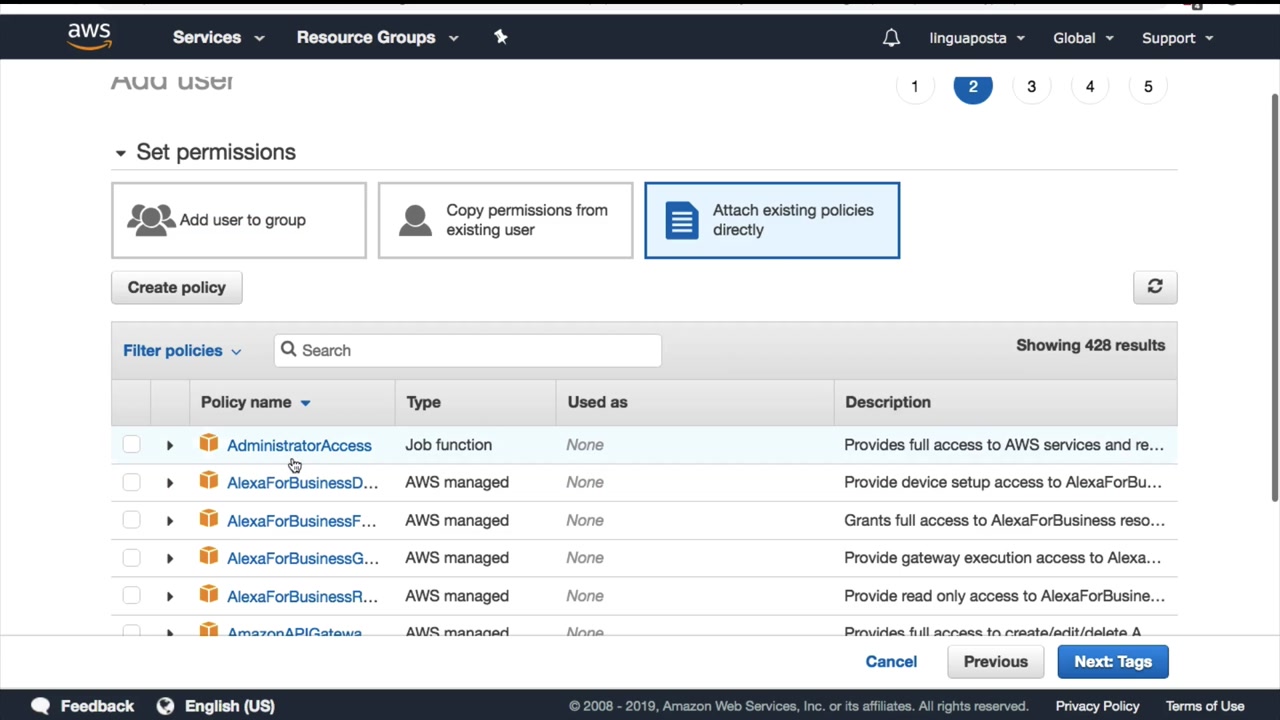Tick the AlexaForBusinessF... policy checkbox
The image size is (1280, 720).
(x=131, y=521)
